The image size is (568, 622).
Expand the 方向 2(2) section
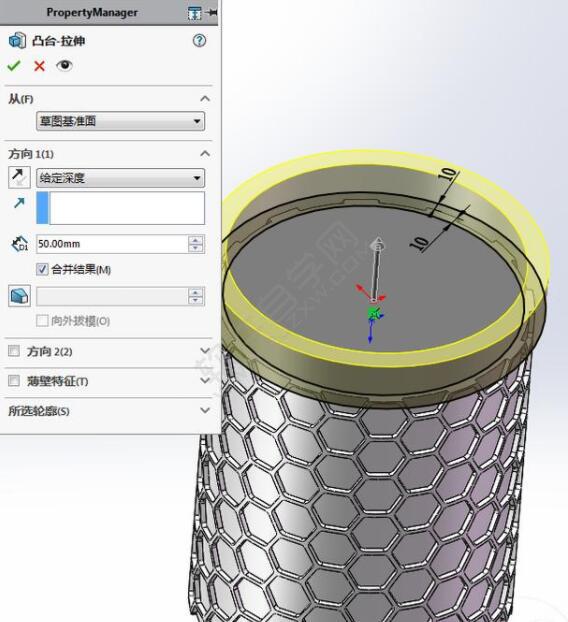[x=205, y=351]
